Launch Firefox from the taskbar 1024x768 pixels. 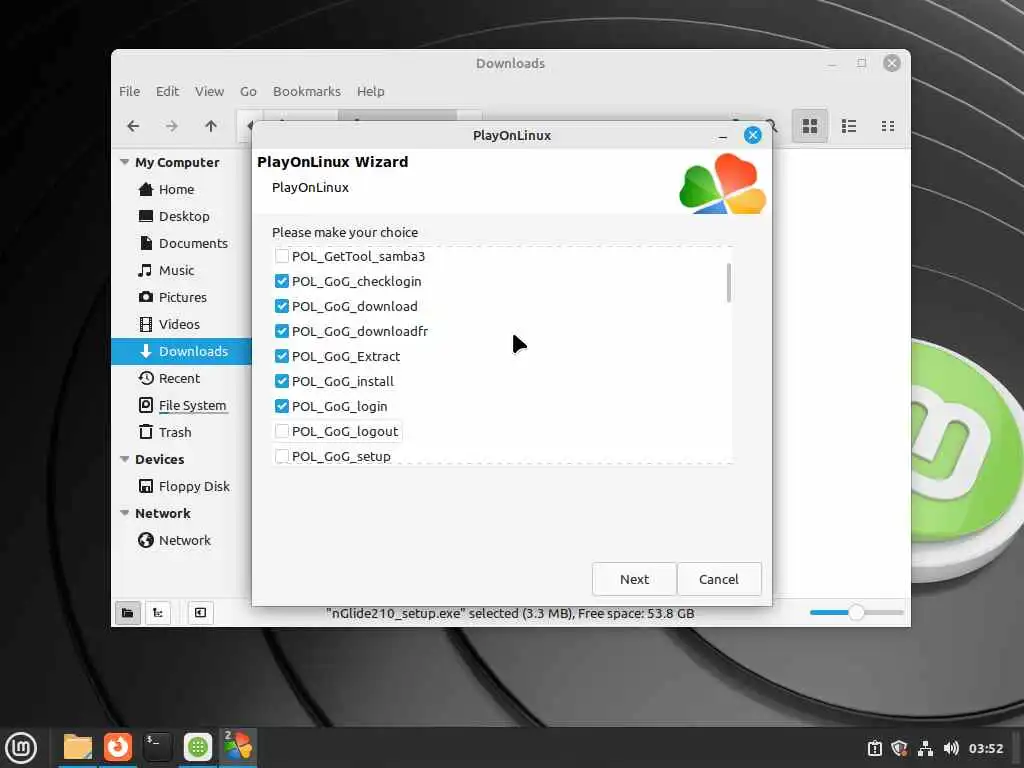click(x=118, y=747)
